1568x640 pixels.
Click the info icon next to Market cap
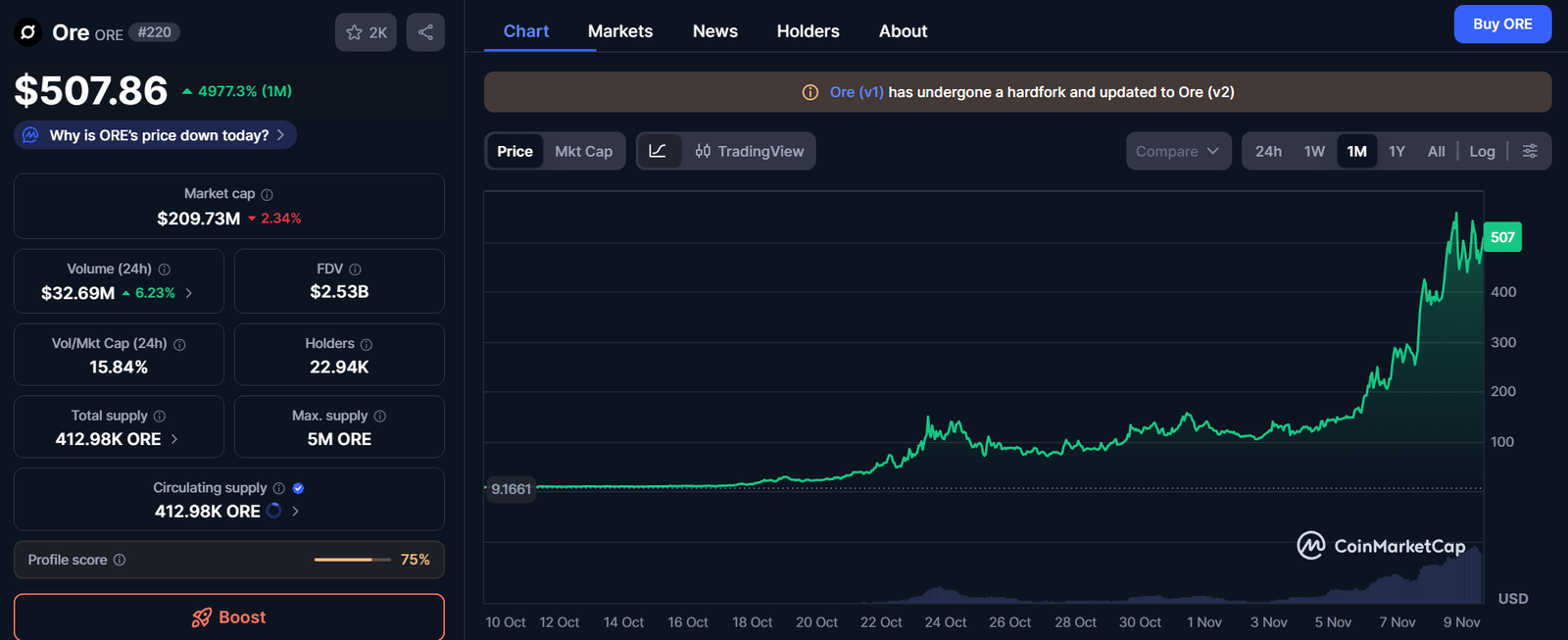click(267, 195)
